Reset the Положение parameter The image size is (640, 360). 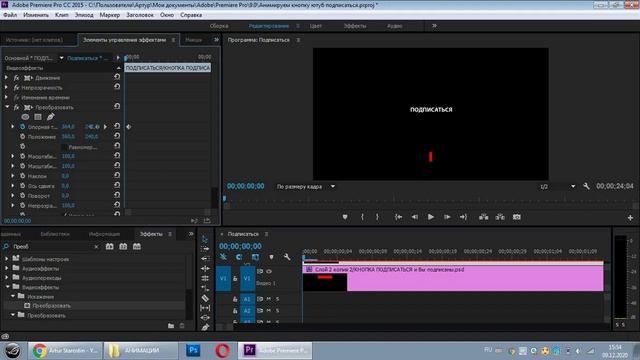(x=117, y=136)
